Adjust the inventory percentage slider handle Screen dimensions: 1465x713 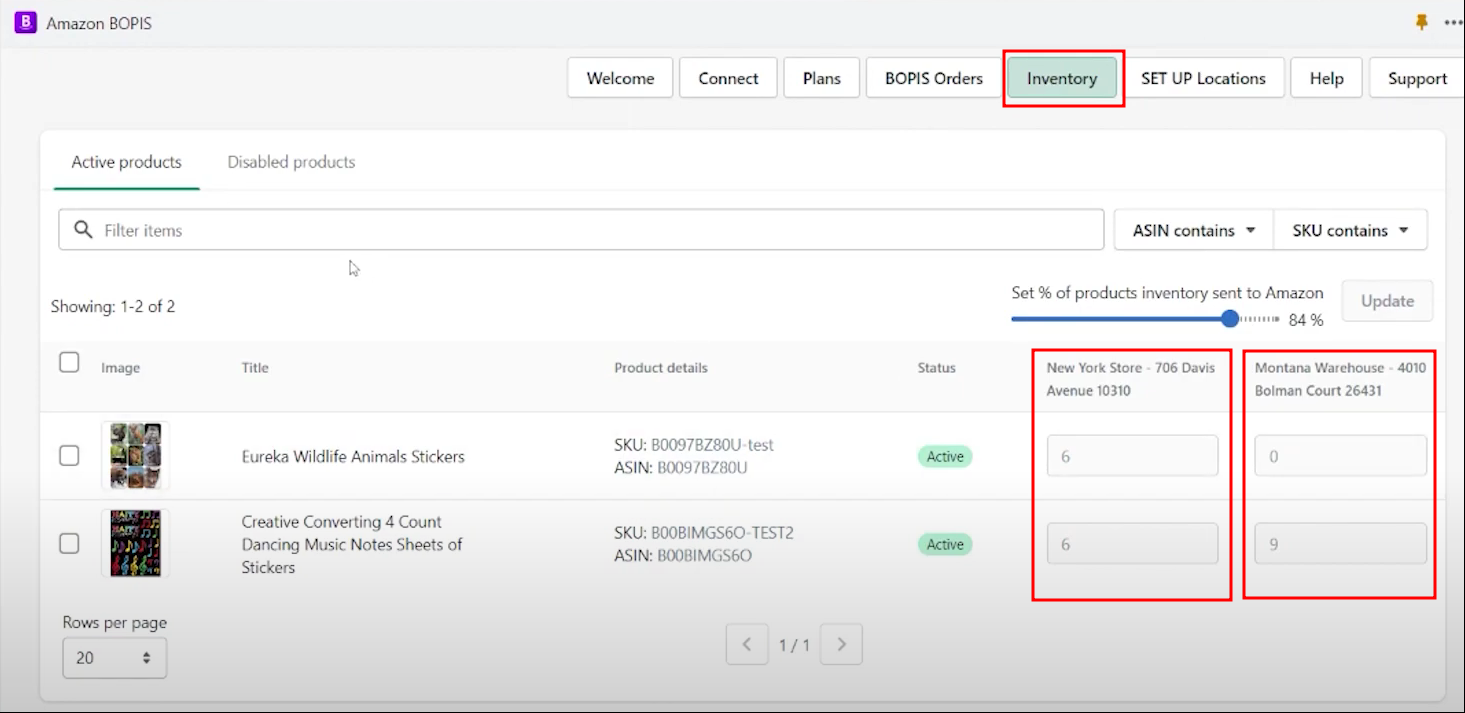[1230, 319]
